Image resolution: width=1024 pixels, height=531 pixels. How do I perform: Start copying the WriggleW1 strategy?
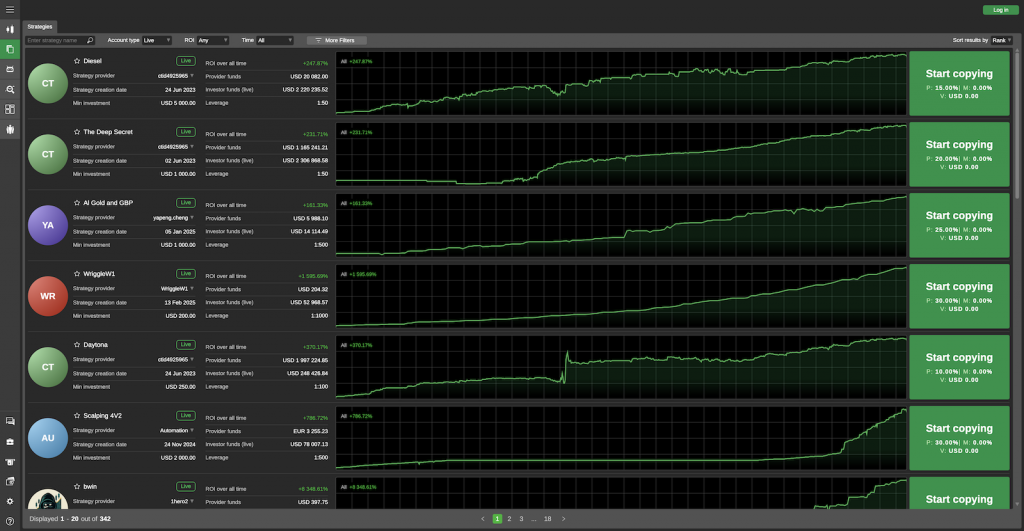959,296
